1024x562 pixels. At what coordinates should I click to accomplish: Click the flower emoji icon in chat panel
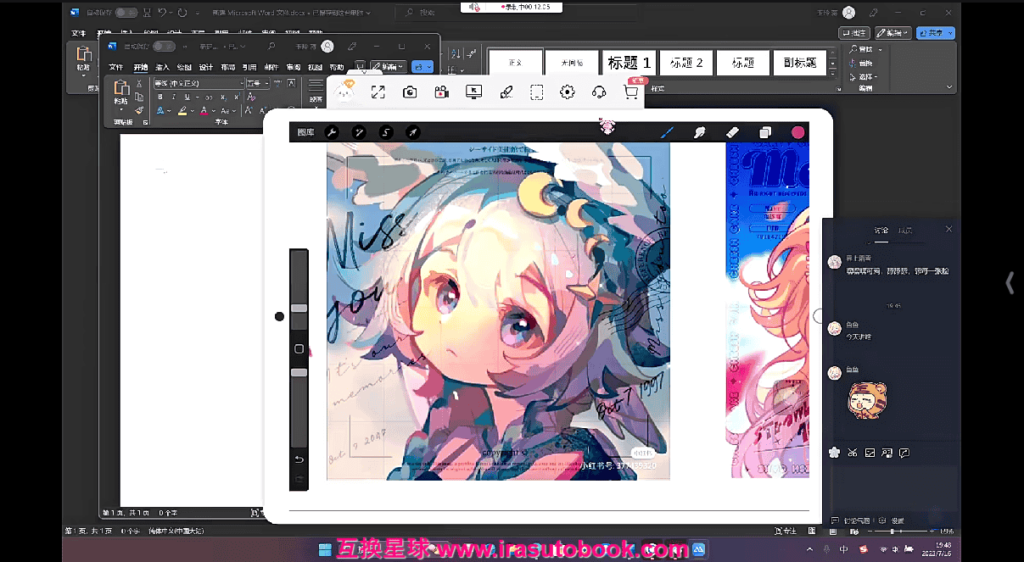pos(834,452)
